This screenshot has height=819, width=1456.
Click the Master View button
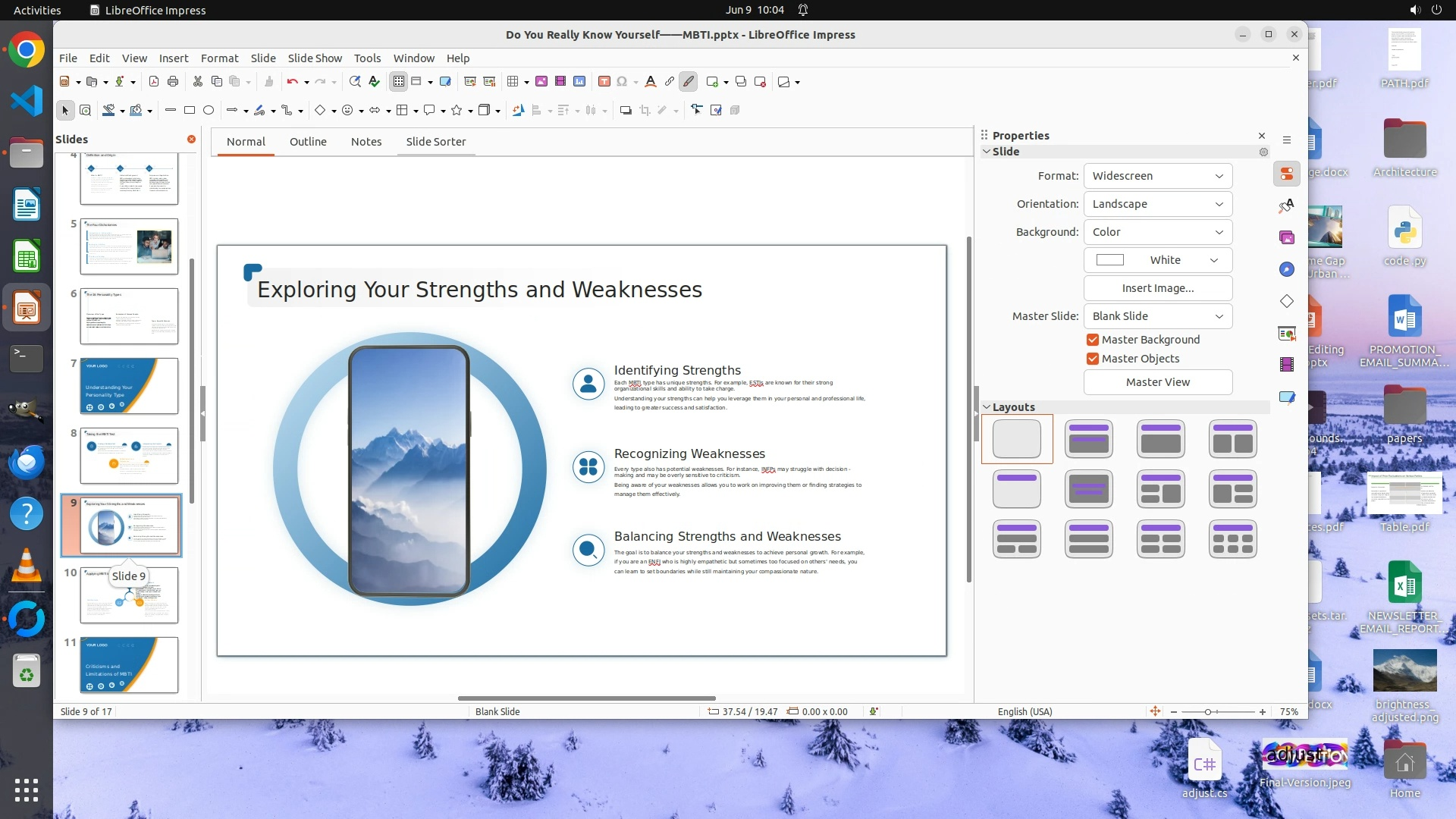[1157, 382]
